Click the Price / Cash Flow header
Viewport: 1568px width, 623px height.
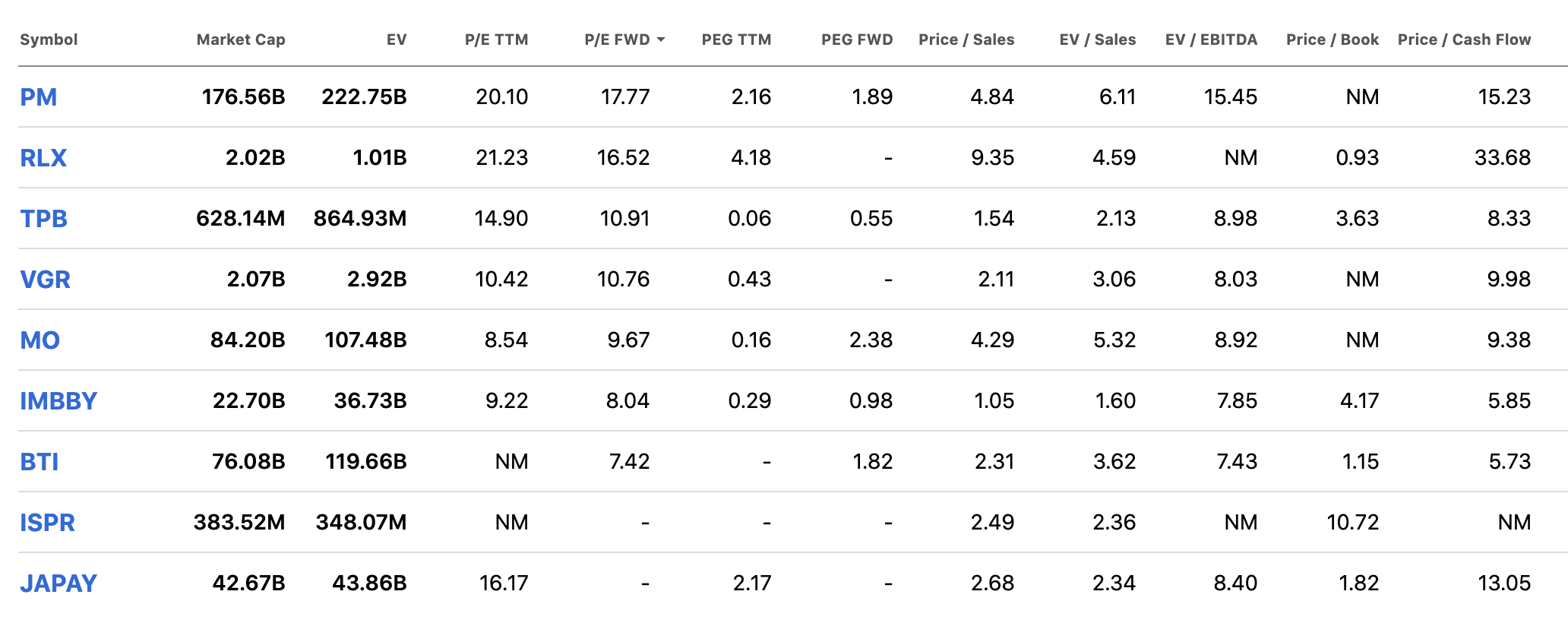(x=1464, y=40)
